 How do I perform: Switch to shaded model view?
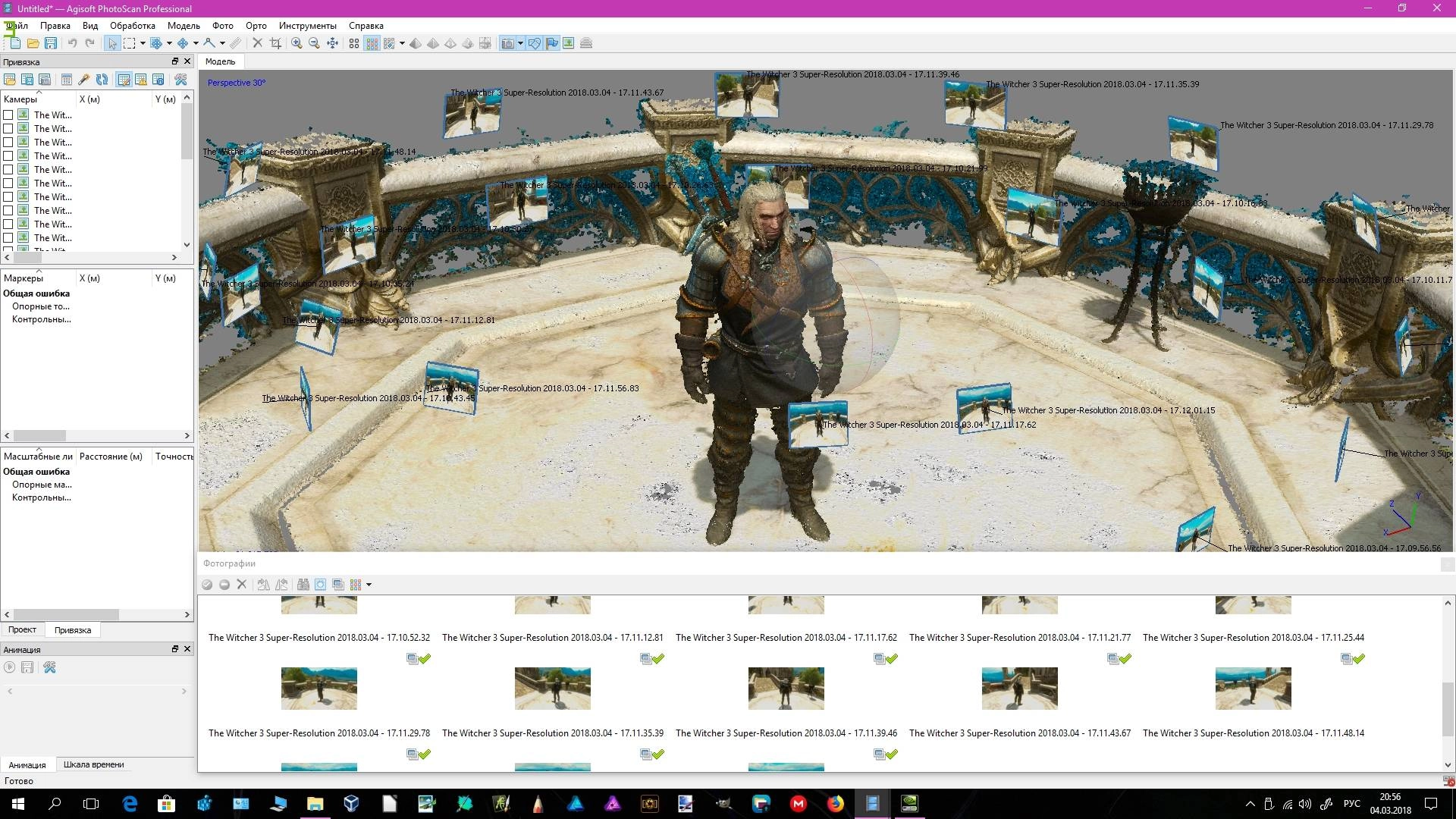pos(416,43)
